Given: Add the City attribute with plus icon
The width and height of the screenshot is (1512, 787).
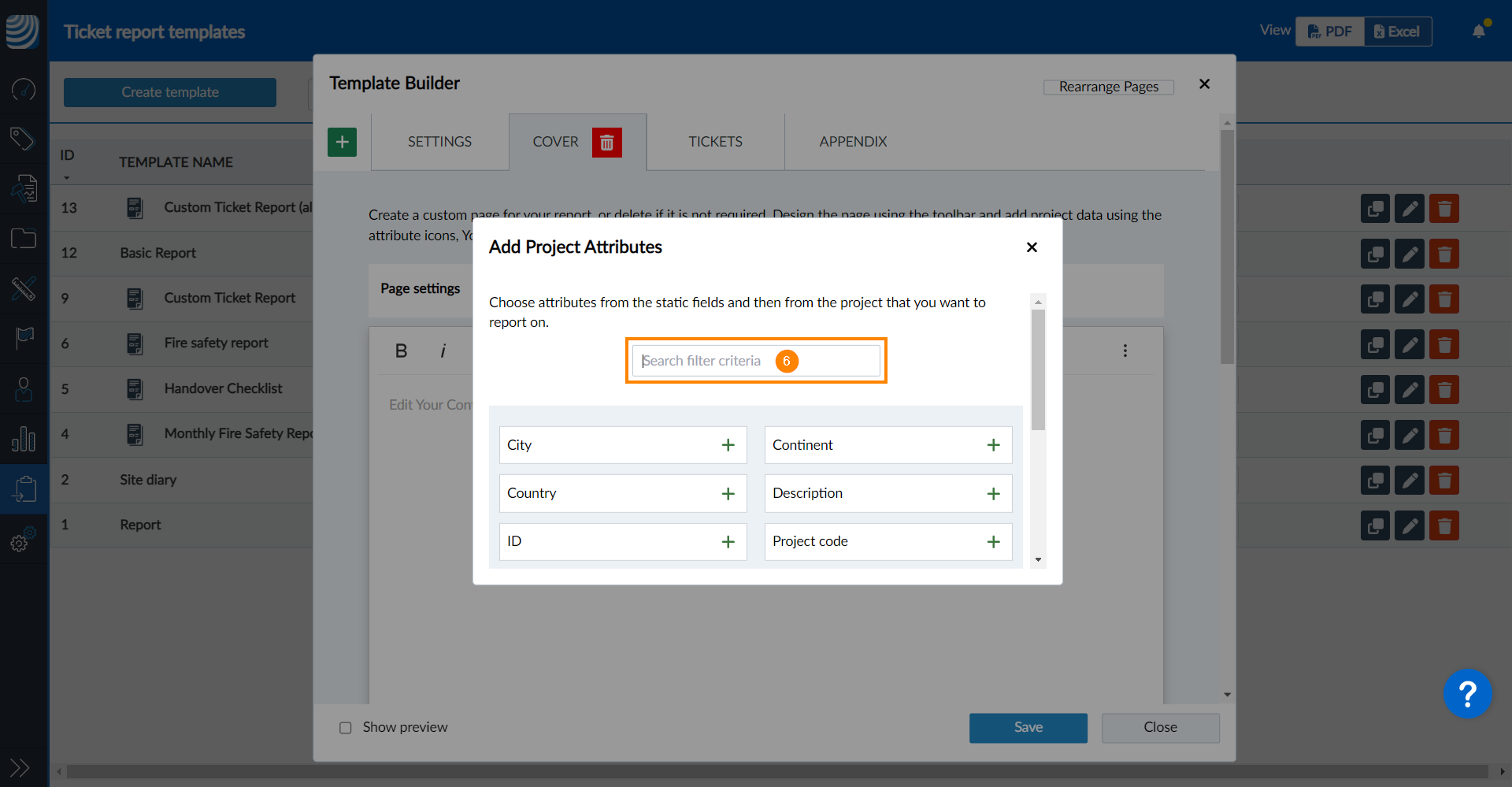Looking at the screenshot, I should pyautogui.click(x=728, y=445).
